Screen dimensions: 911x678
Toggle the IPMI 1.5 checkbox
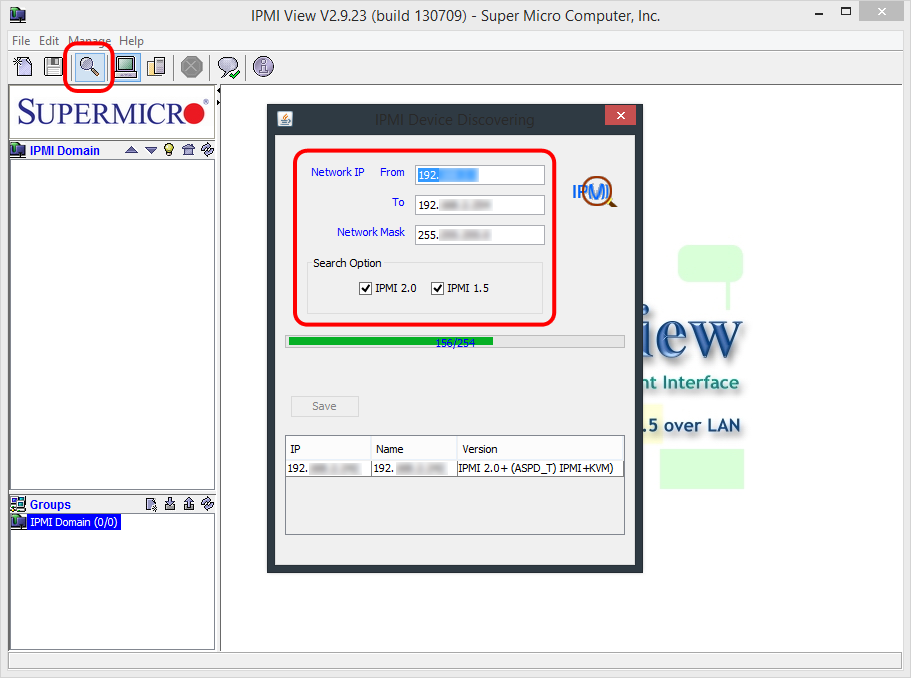[x=437, y=288]
